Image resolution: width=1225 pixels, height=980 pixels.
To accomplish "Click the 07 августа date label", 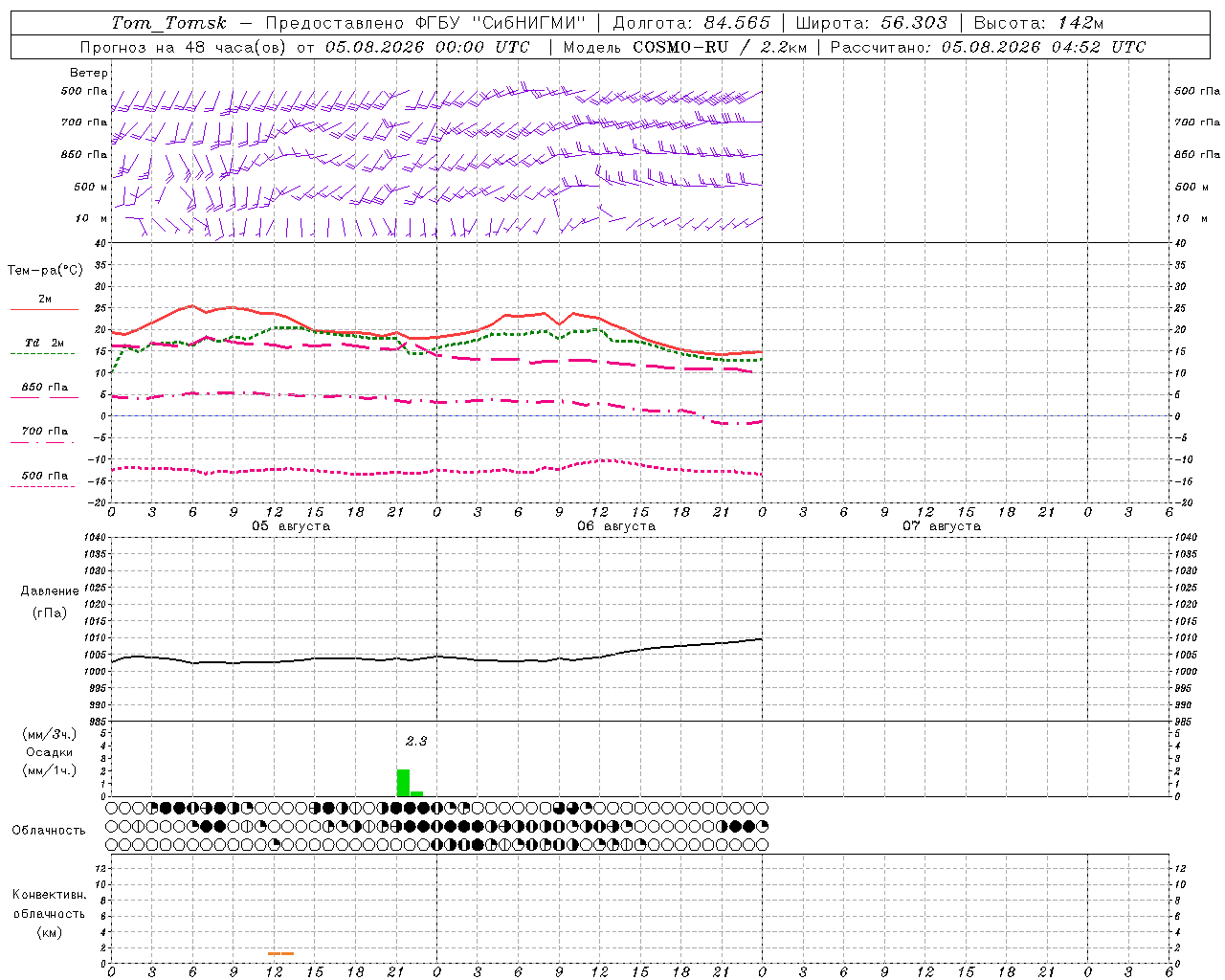I will 942,526.
